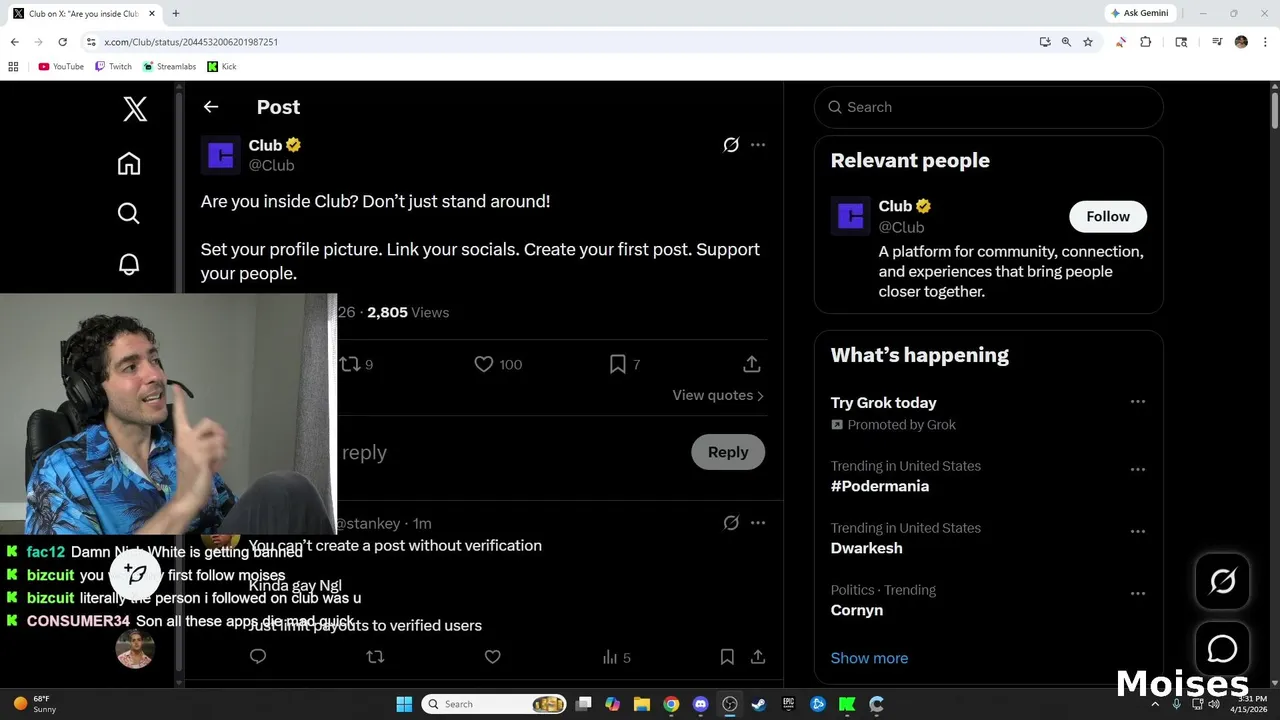Image resolution: width=1280 pixels, height=720 pixels.
Task: Open Discord from the taskbar
Action: 700,704
